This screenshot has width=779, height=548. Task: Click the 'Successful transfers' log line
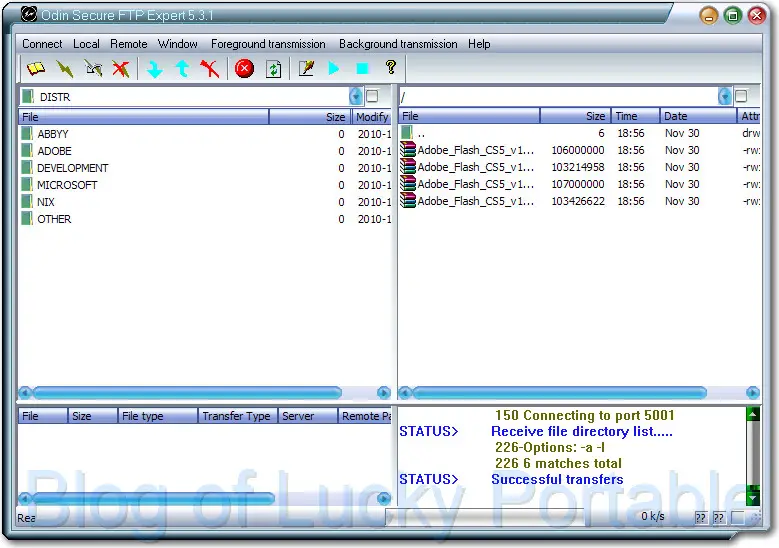557,479
